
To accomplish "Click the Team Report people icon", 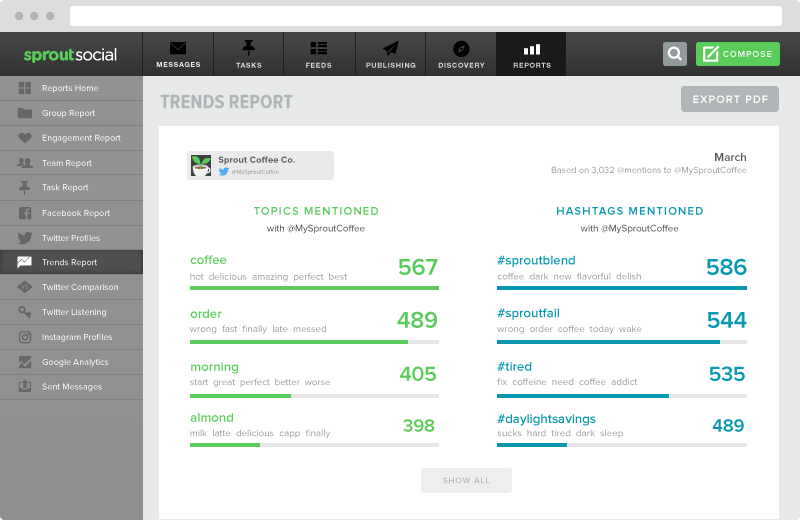I will 24,163.
